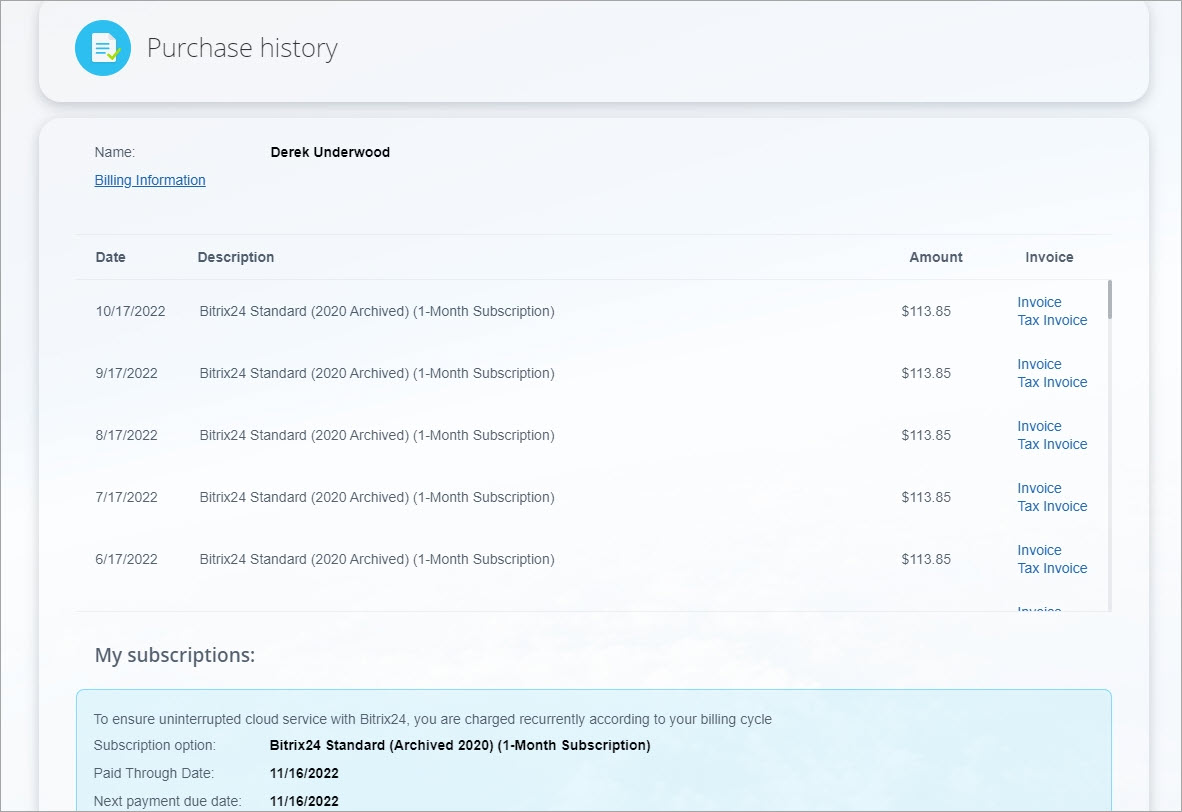Open Tax Invoice for 10/17/2022 purchase

click(1052, 320)
